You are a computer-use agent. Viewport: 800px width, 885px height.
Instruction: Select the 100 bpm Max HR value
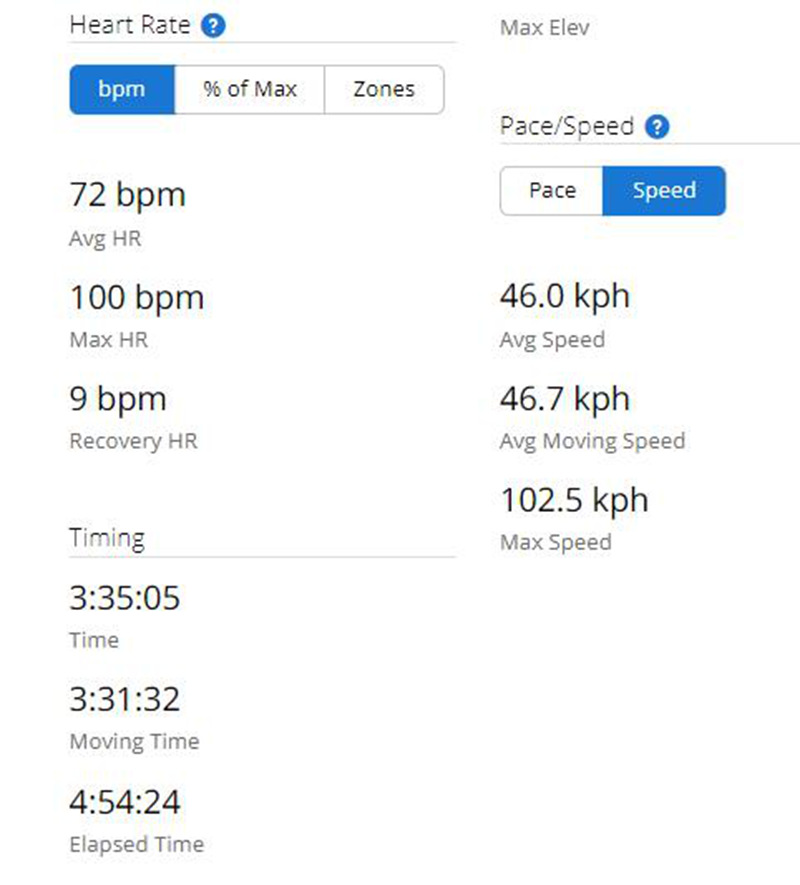click(137, 298)
